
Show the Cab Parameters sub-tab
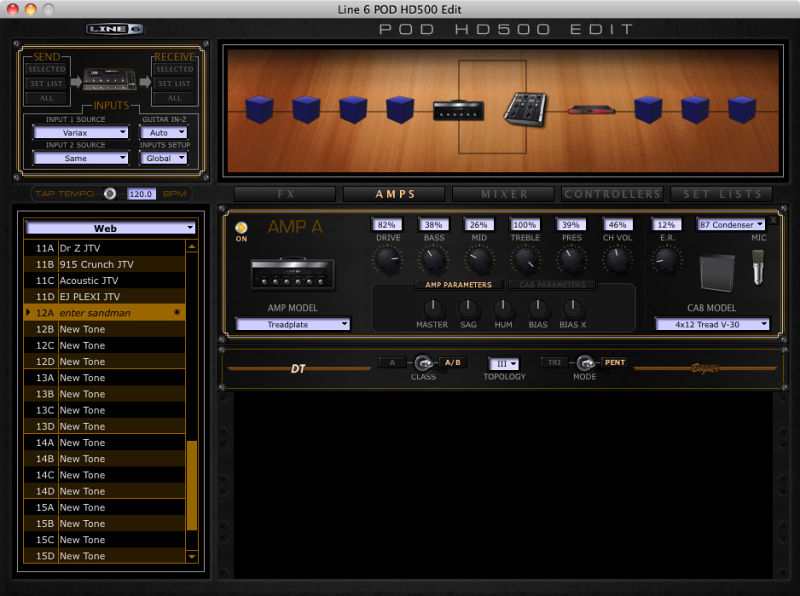552,285
